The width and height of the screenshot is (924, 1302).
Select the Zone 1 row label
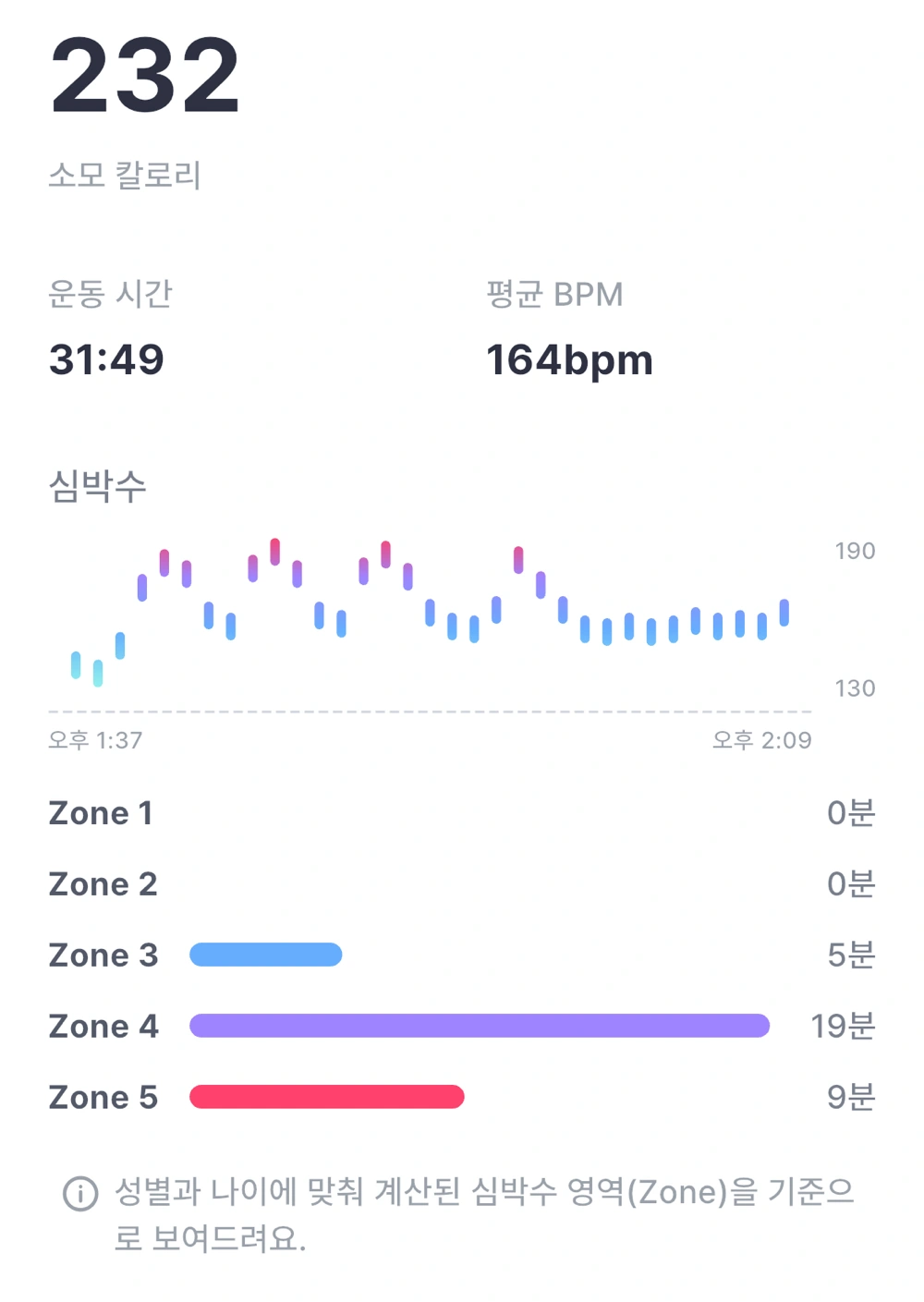[x=101, y=813]
